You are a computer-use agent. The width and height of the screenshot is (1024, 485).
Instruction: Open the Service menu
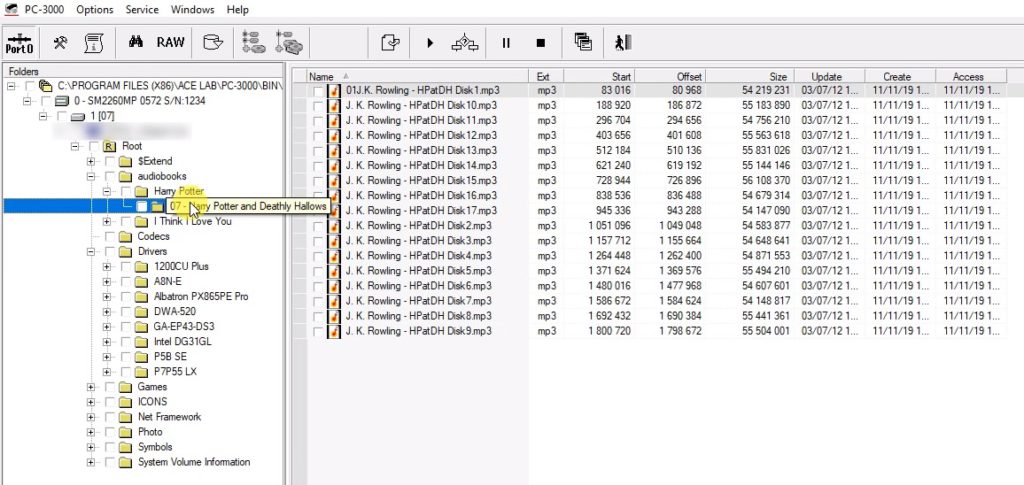pyautogui.click(x=142, y=9)
